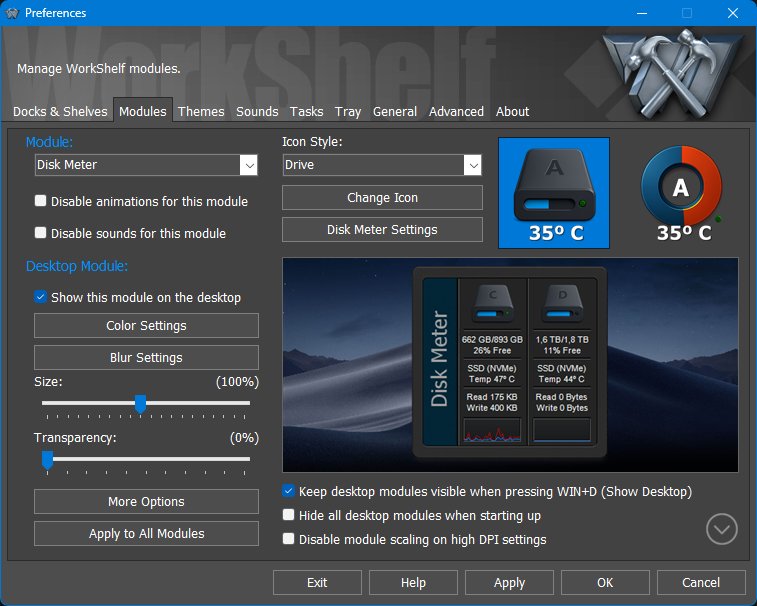
Task: Click the Size value (100%)
Action: click(237, 382)
